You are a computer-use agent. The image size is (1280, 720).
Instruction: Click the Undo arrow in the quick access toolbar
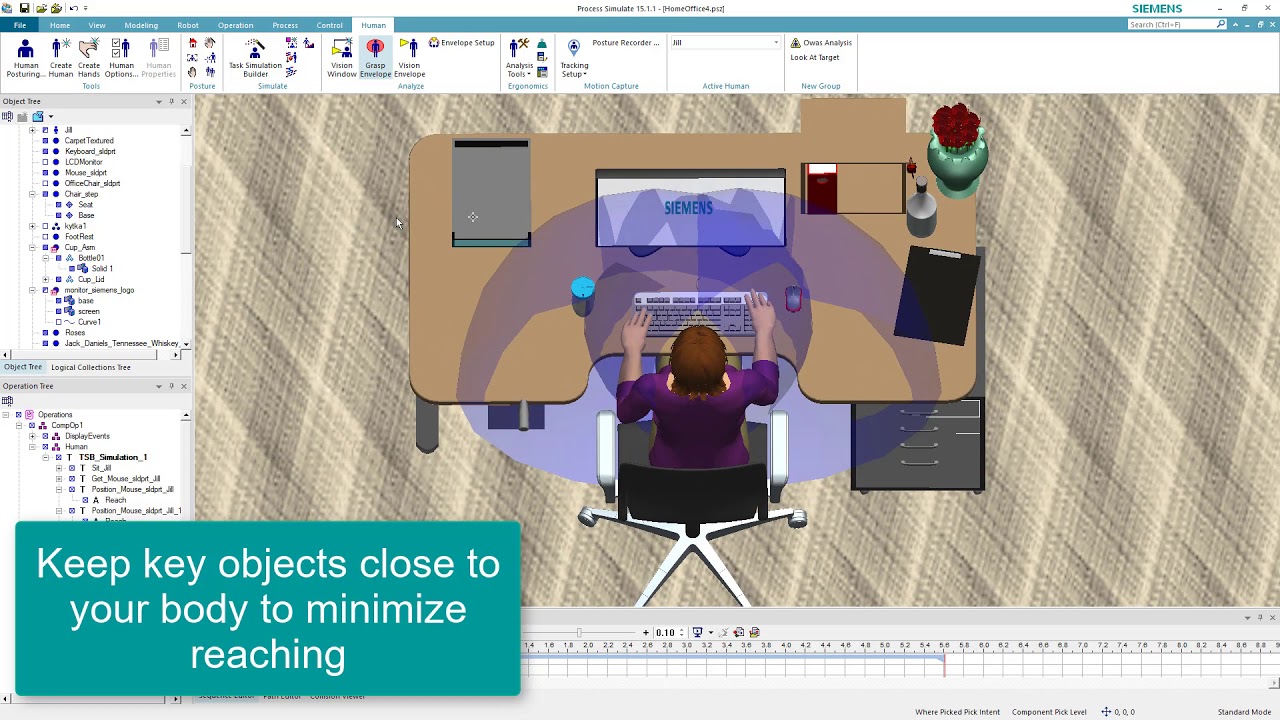(x=73, y=8)
